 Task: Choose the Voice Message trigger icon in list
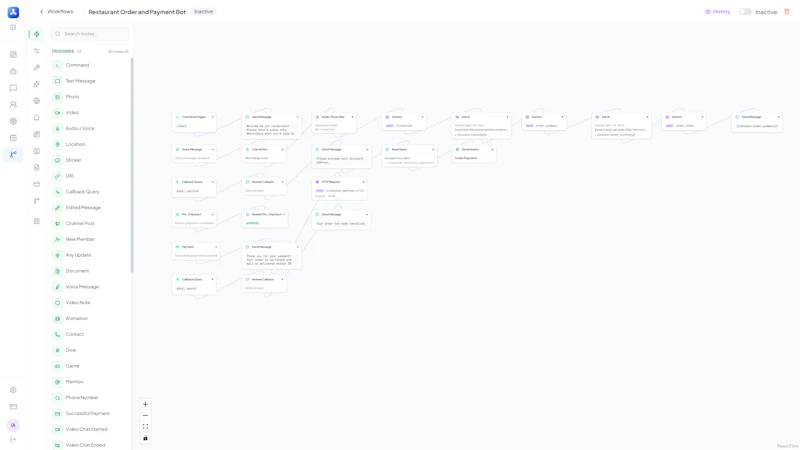tap(57, 287)
